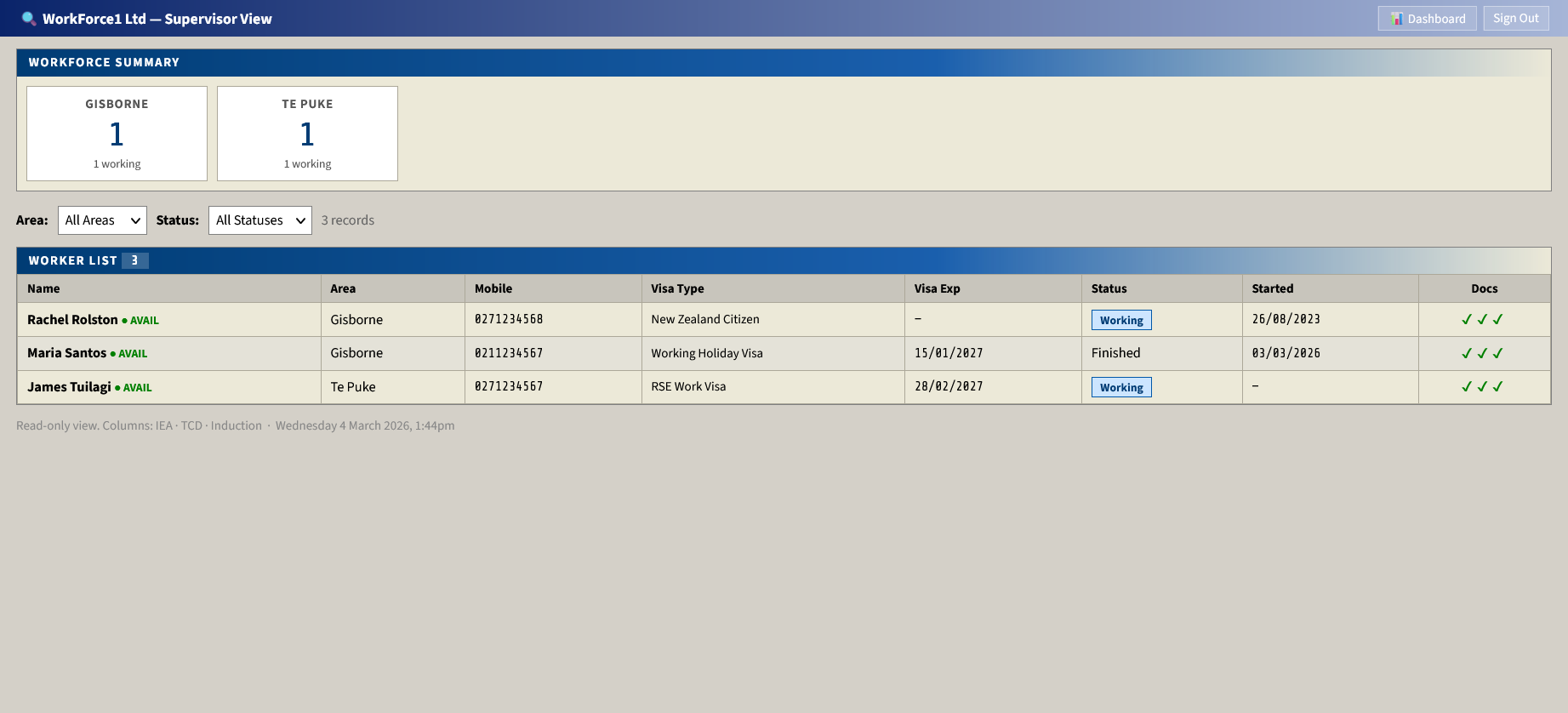Select the Gisborne summary card
Image resolution: width=1568 pixels, height=713 pixels.
(x=117, y=134)
